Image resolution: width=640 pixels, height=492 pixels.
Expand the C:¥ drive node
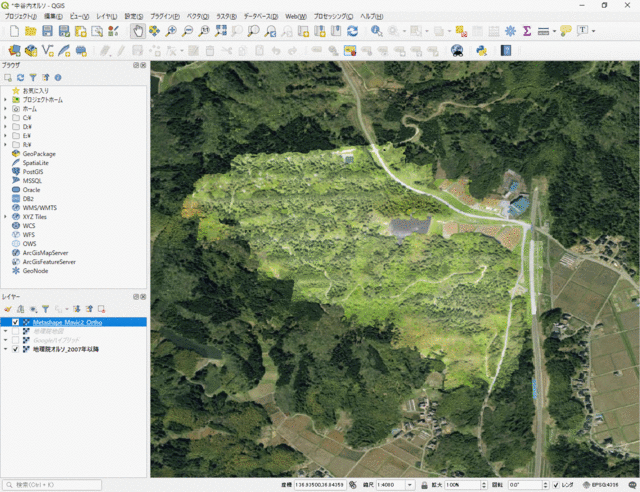tap(5, 118)
